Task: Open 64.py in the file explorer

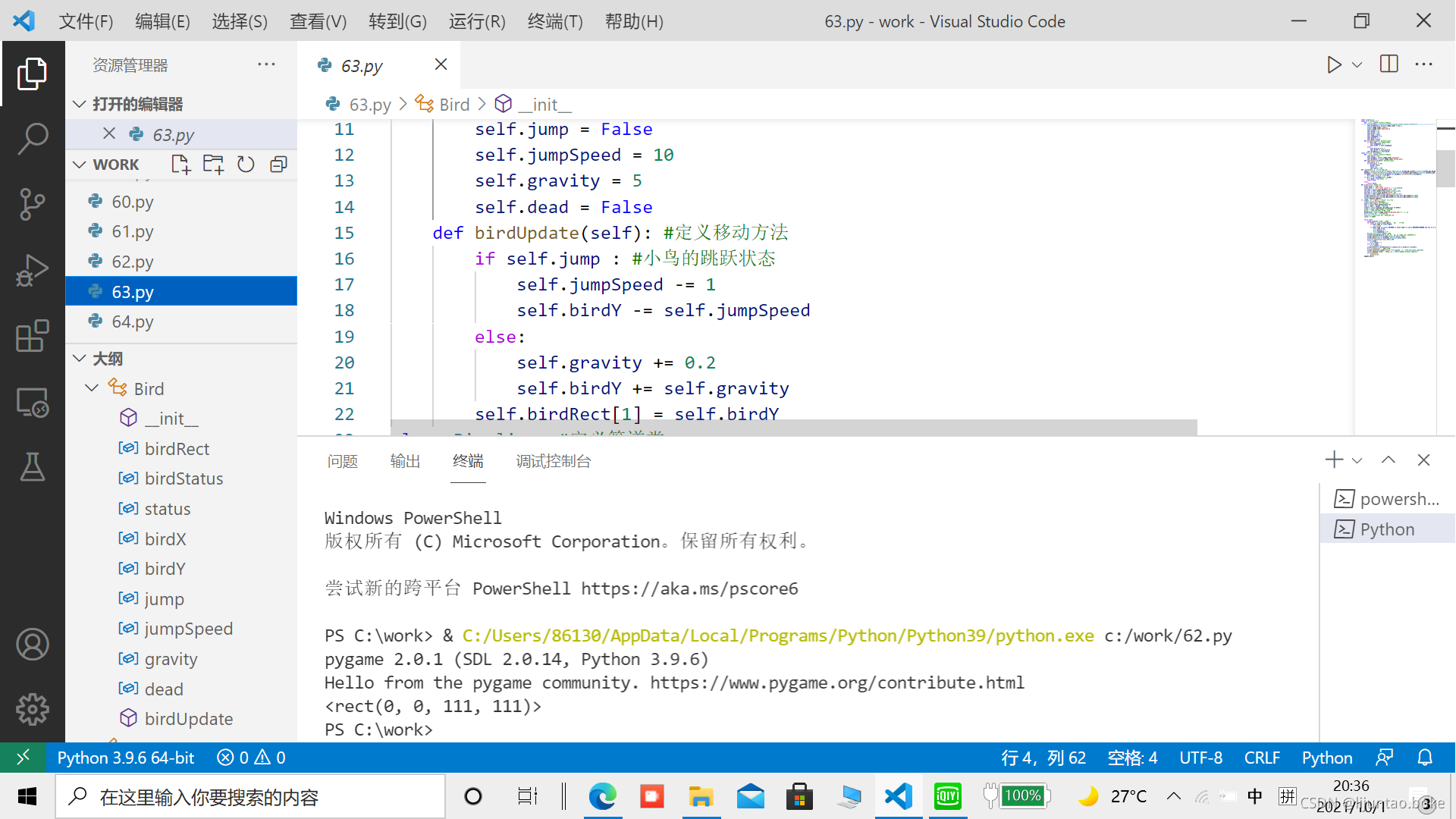Action: tap(133, 322)
